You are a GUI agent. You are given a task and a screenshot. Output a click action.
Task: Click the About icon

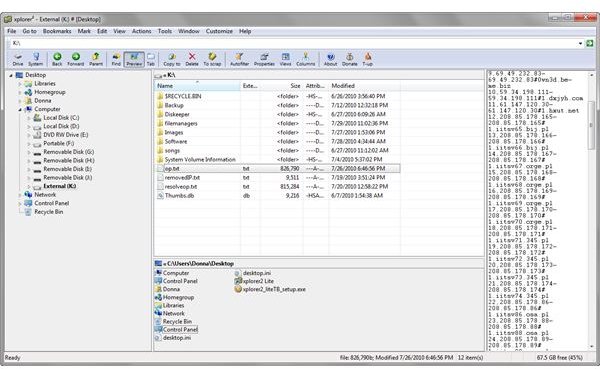click(x=331, y=60)
